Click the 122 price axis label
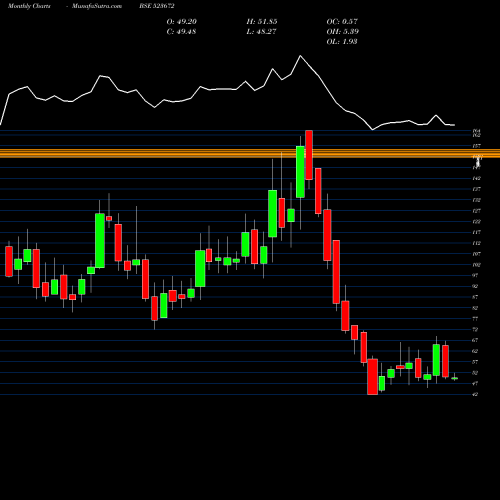 point(476,222)
